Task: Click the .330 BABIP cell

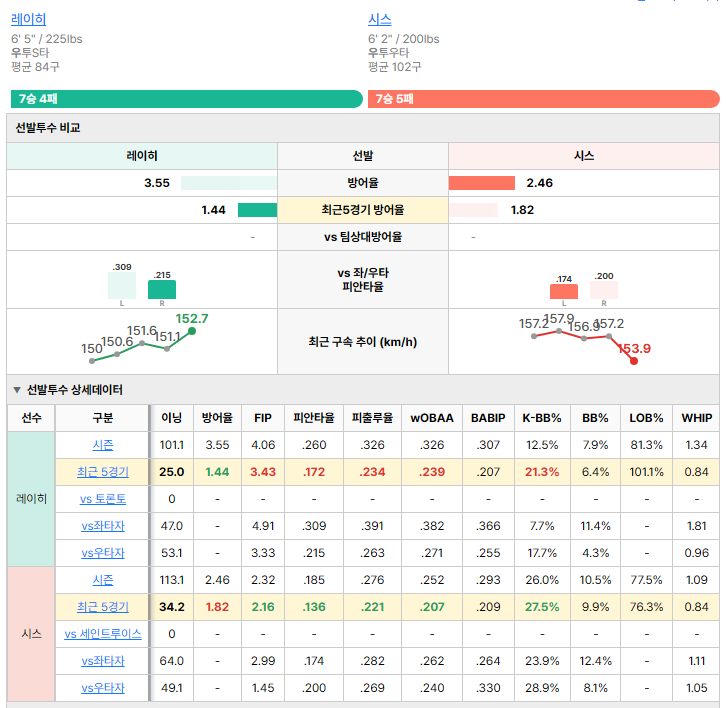Action: pyautogui.click(x=488, y=688)
